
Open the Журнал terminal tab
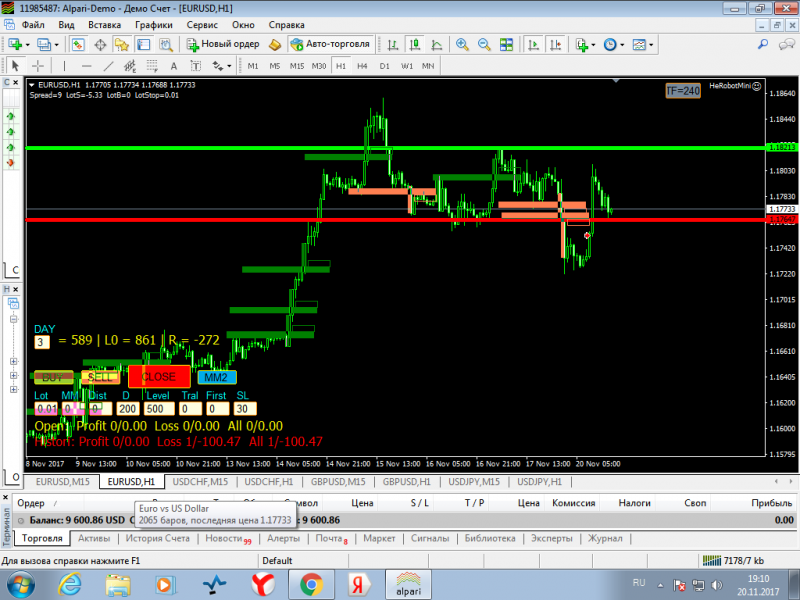(x=605, y=538)
